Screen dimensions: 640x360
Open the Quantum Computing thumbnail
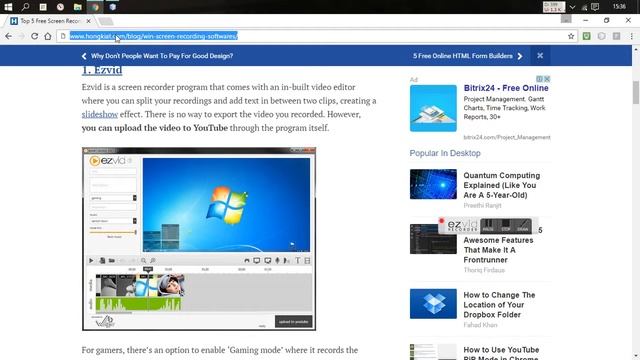pyautogui.click(x=433, y=184)
